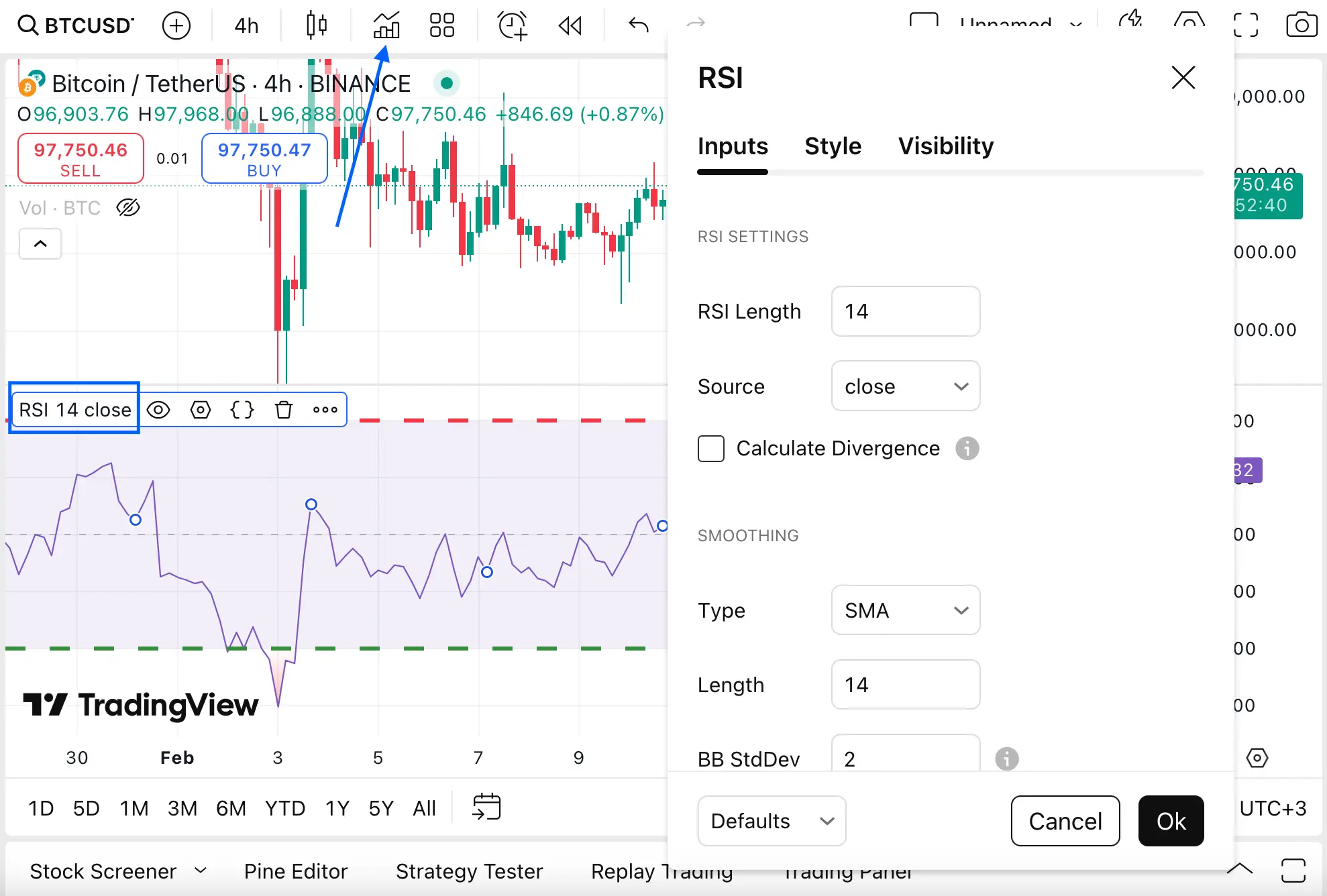
Task: Open RSI source code braces icon
Action: point(242,410)
